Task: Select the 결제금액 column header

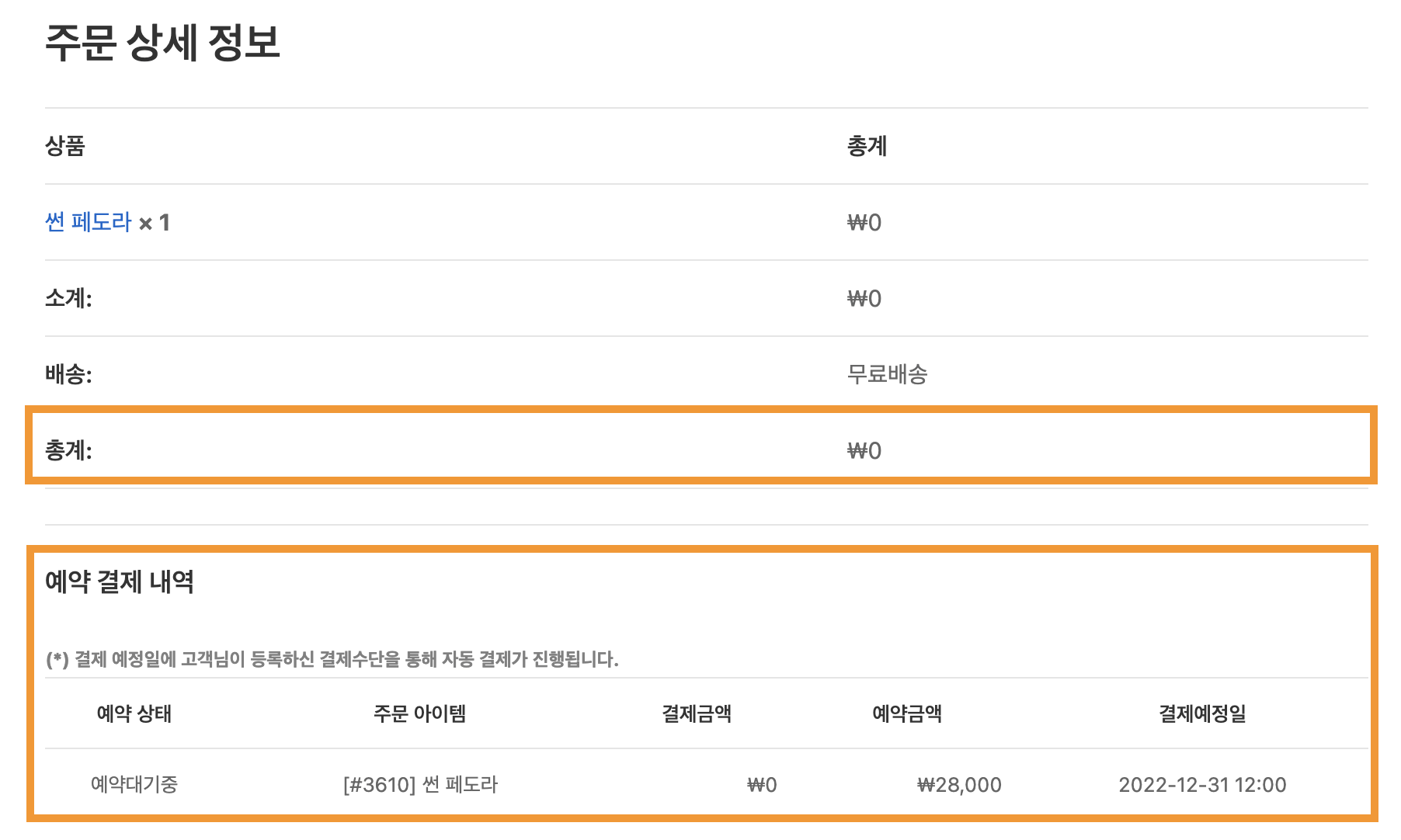Action: coord(697,713)
